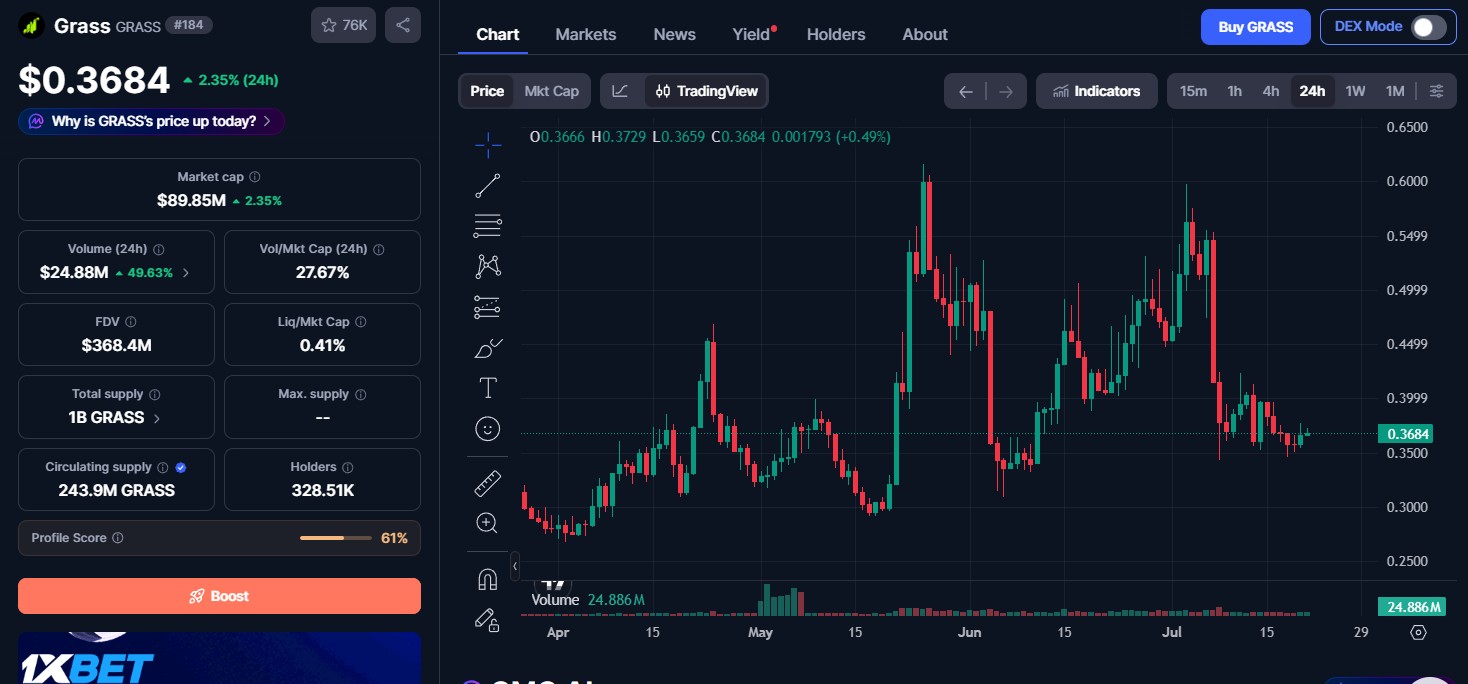1468x684 pixels.
Task: Open the emoji icons tool
Action: (488, 429)
